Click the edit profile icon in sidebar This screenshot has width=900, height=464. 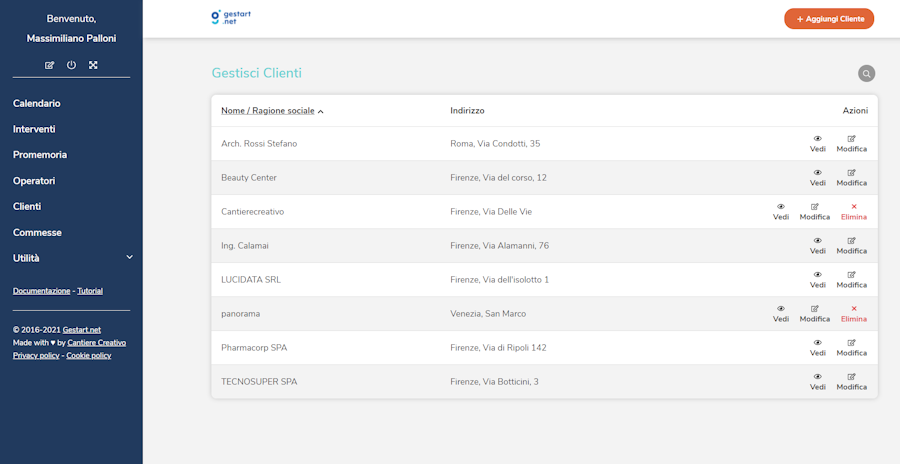pyautogui.click(x=49, y=65)
